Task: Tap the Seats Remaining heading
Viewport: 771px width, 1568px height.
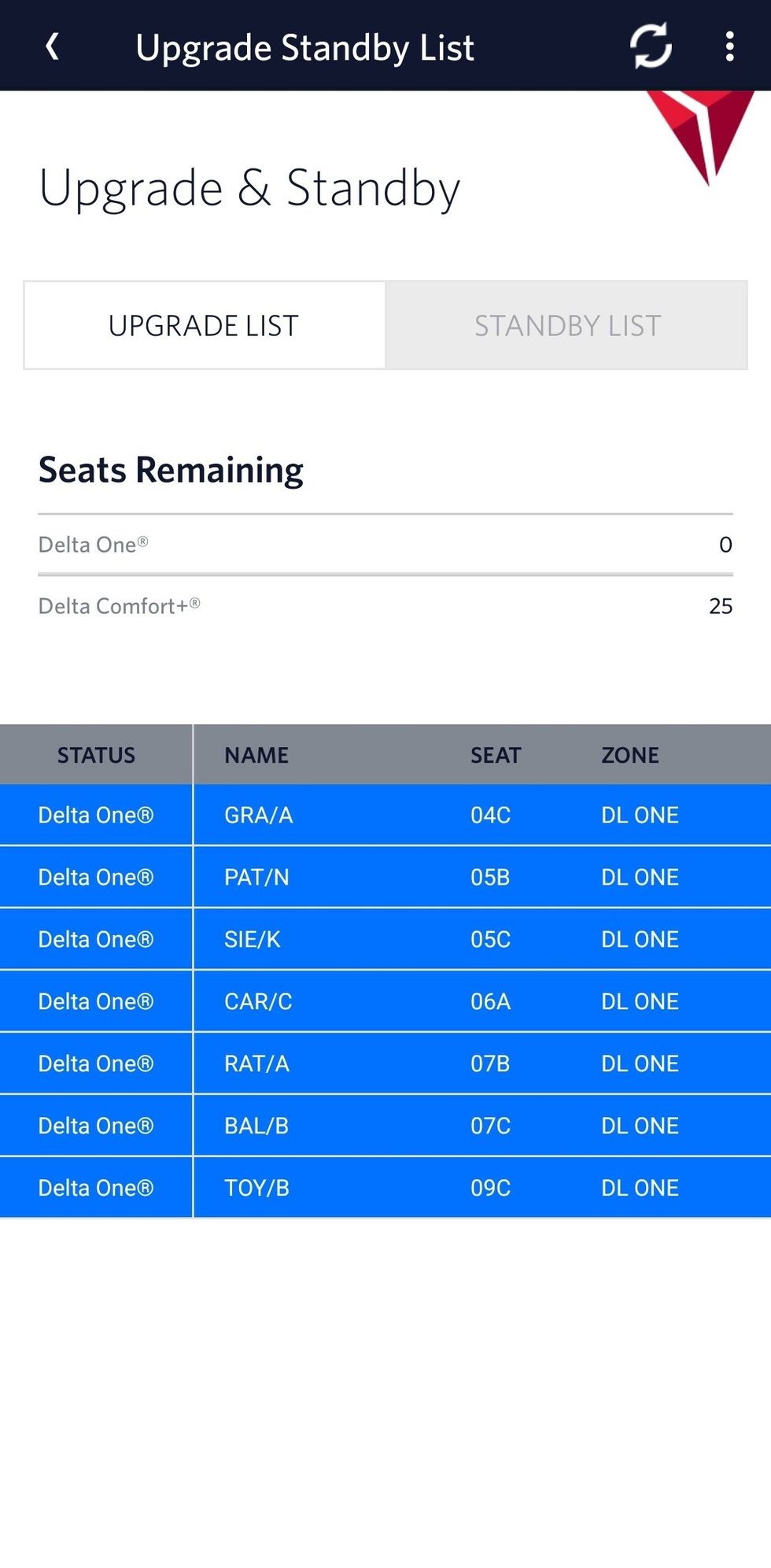Action: [x=171, y=468]
